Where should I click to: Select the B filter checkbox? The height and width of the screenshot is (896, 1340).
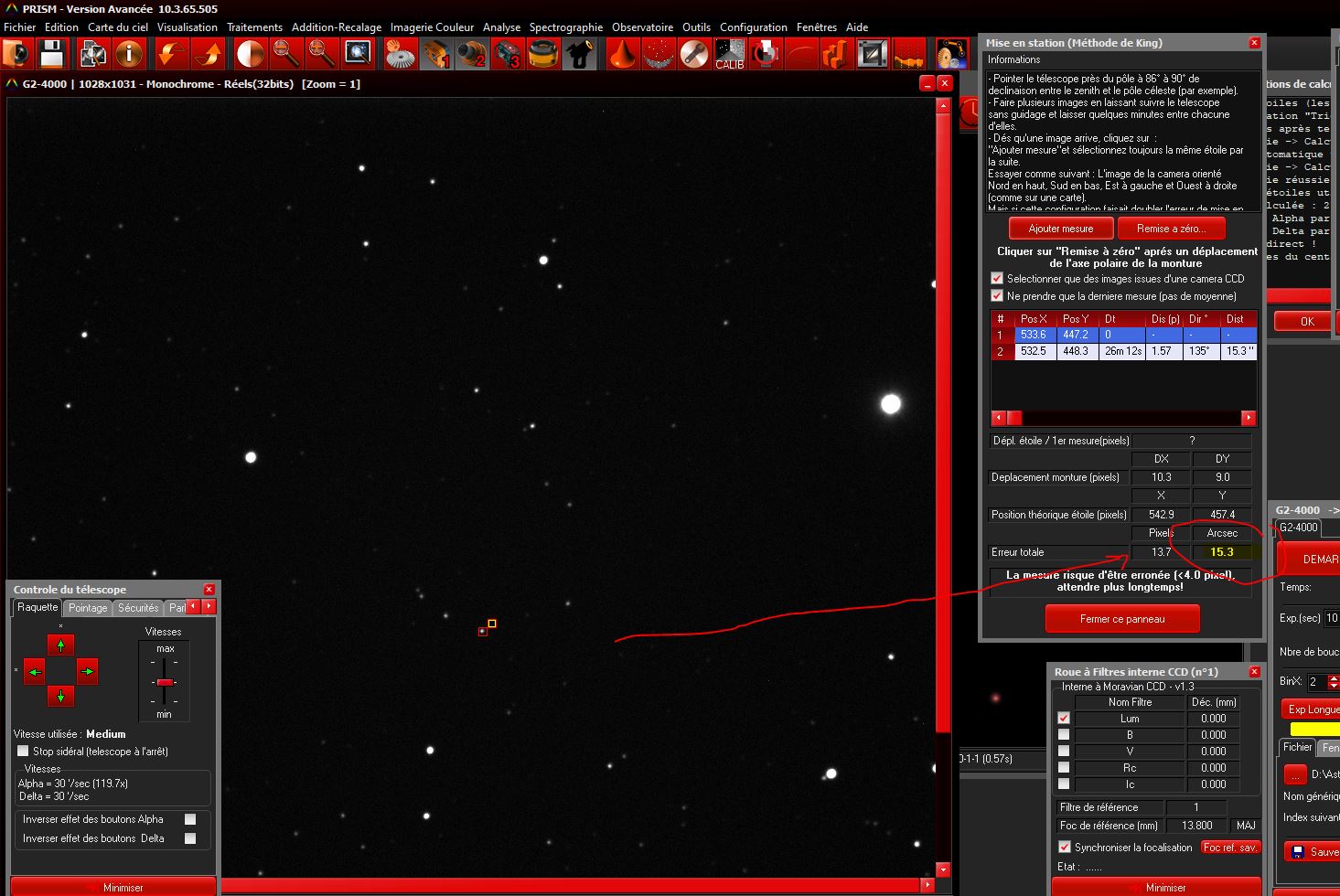click(1063, 734)
